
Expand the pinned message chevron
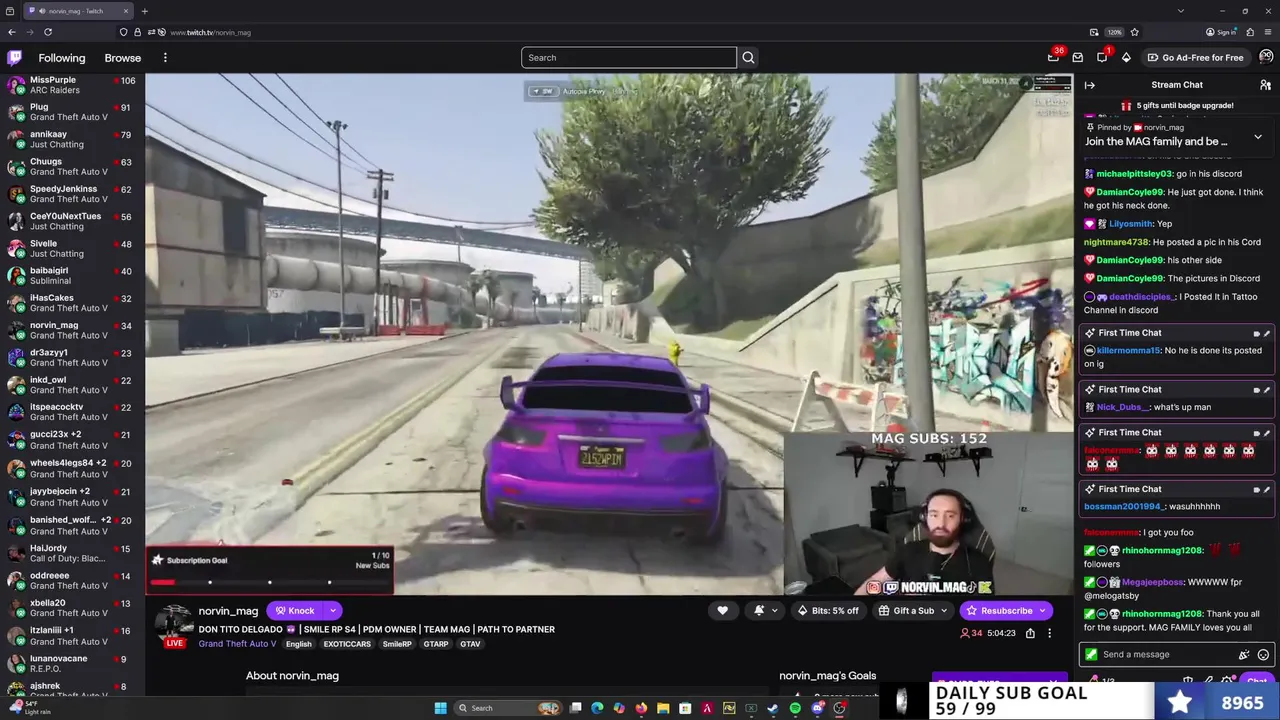pyautogui.click(x=1258, y=137)
